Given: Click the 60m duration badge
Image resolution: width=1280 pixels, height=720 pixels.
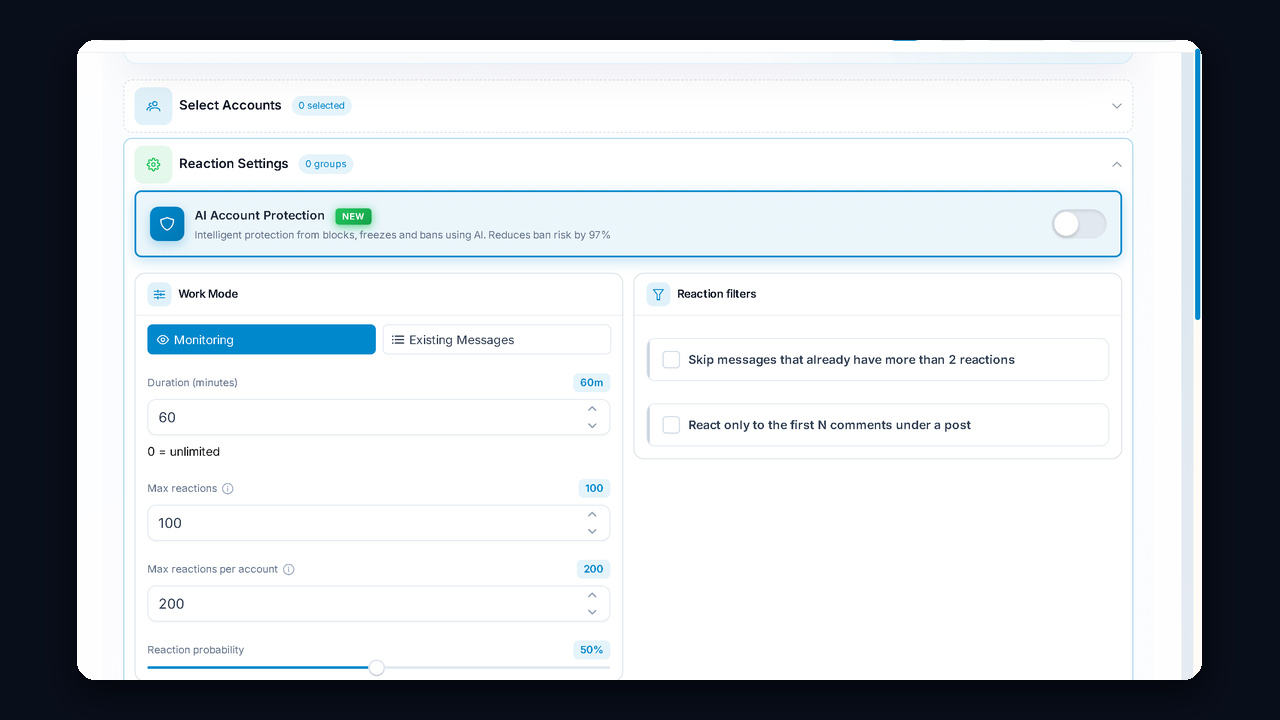Looking at the screenshot, I should click(x=591, y=383).
